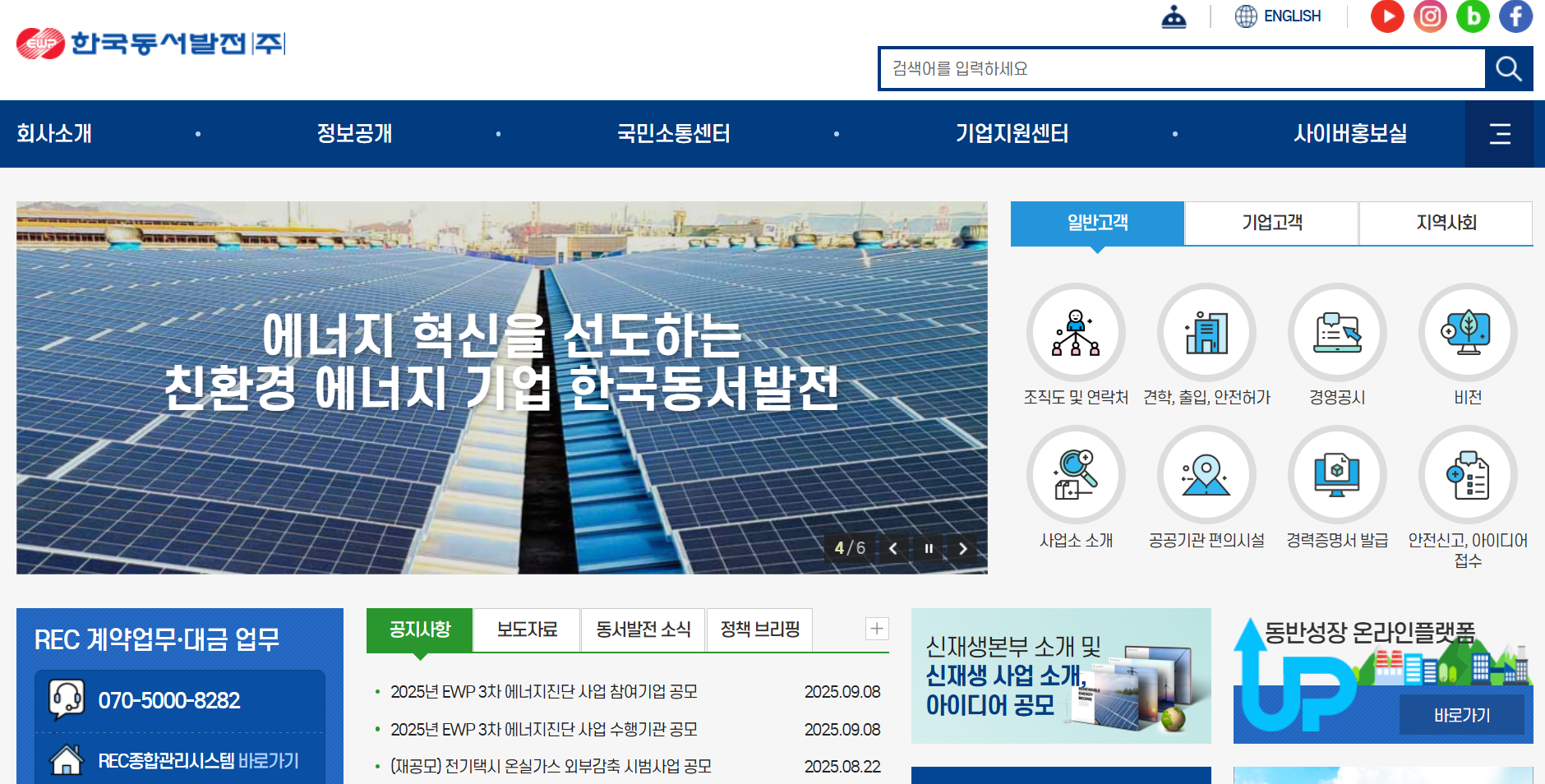Expand the notice list with plus button
The width and height of the screenshot is (1545, 784).
877,629
